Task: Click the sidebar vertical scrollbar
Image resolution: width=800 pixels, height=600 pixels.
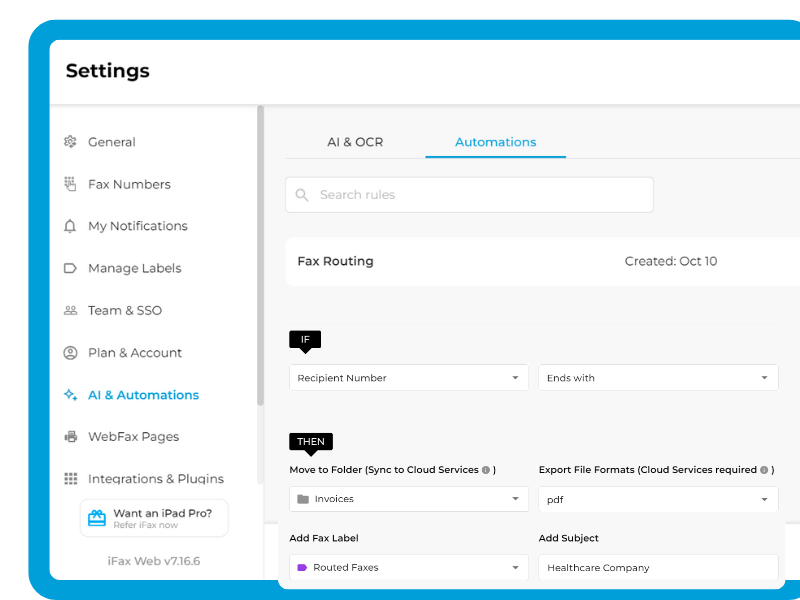Action: click(x=260, y=255)
